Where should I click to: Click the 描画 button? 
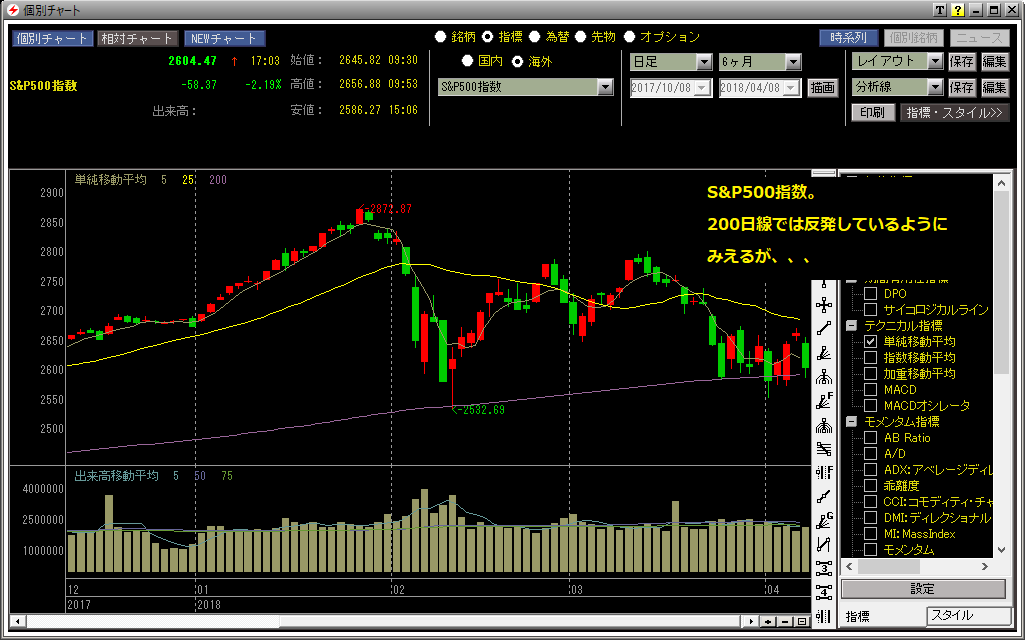[x=822, y=88]
